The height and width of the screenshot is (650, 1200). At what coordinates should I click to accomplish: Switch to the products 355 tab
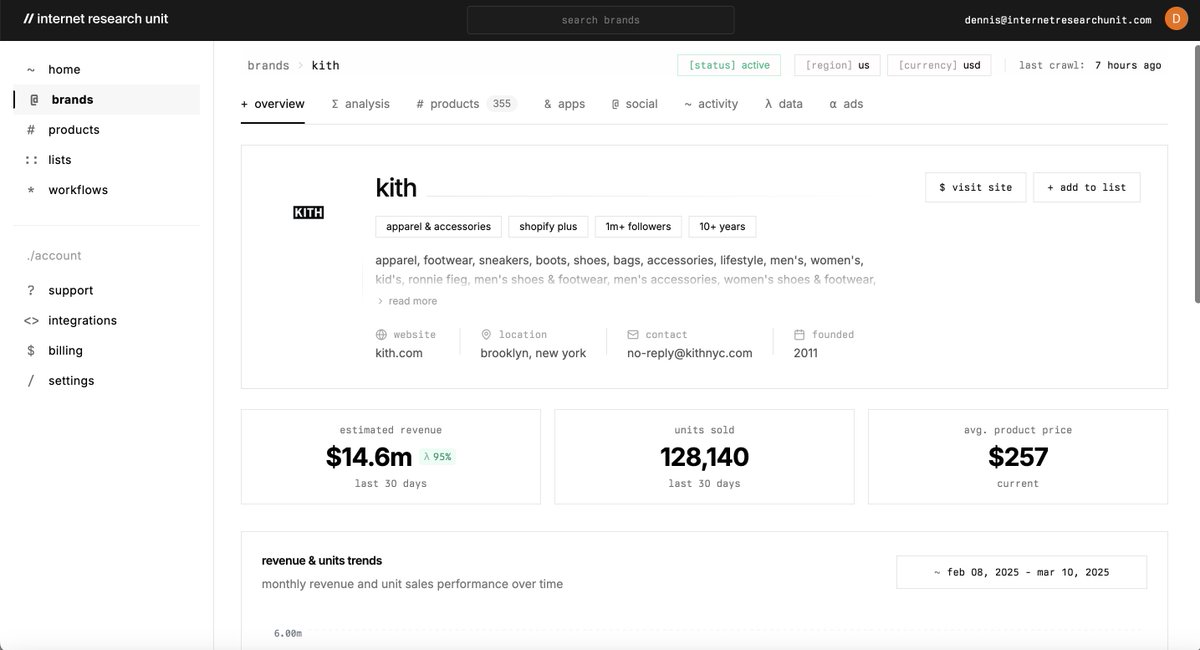(x=465, y=104)
